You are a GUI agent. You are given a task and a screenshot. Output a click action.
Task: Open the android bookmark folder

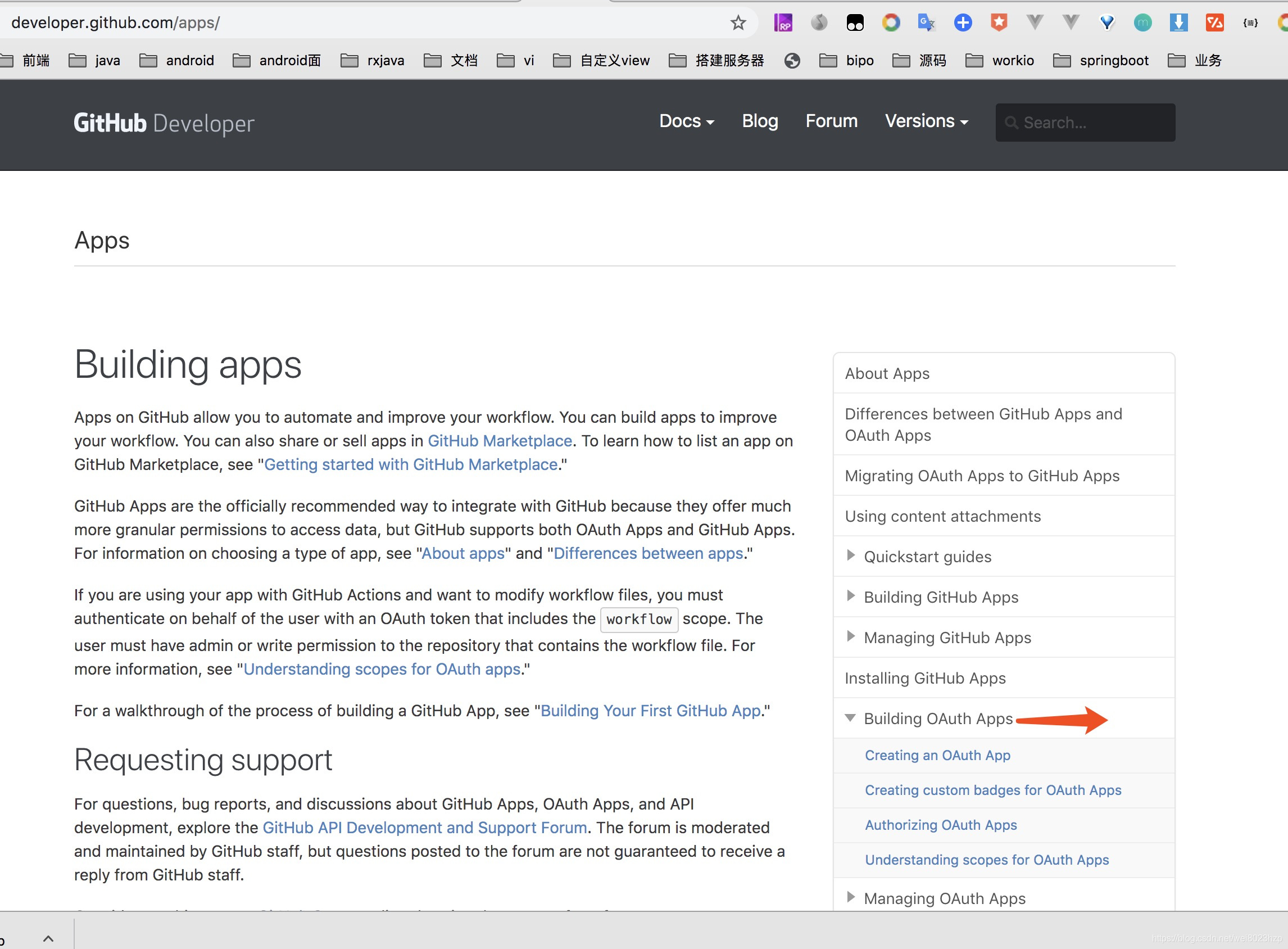tap(176, 60)
